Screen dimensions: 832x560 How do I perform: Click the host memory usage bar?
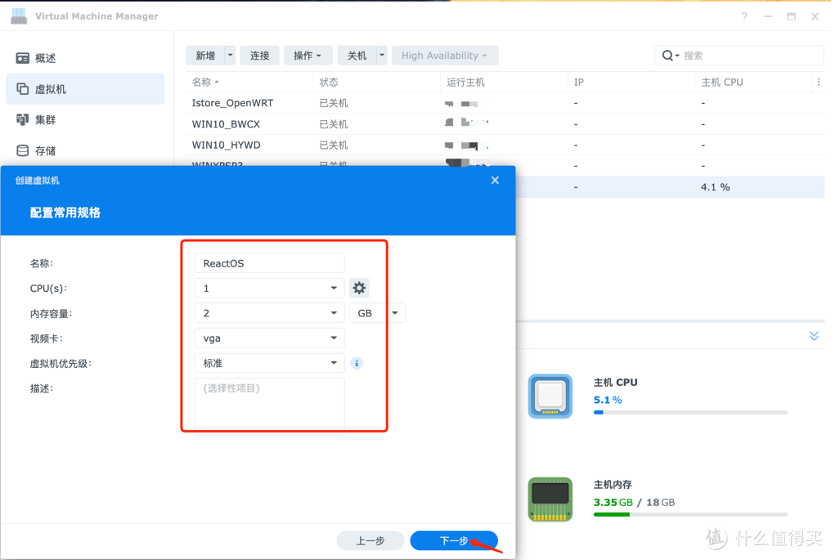pos(690,515)
